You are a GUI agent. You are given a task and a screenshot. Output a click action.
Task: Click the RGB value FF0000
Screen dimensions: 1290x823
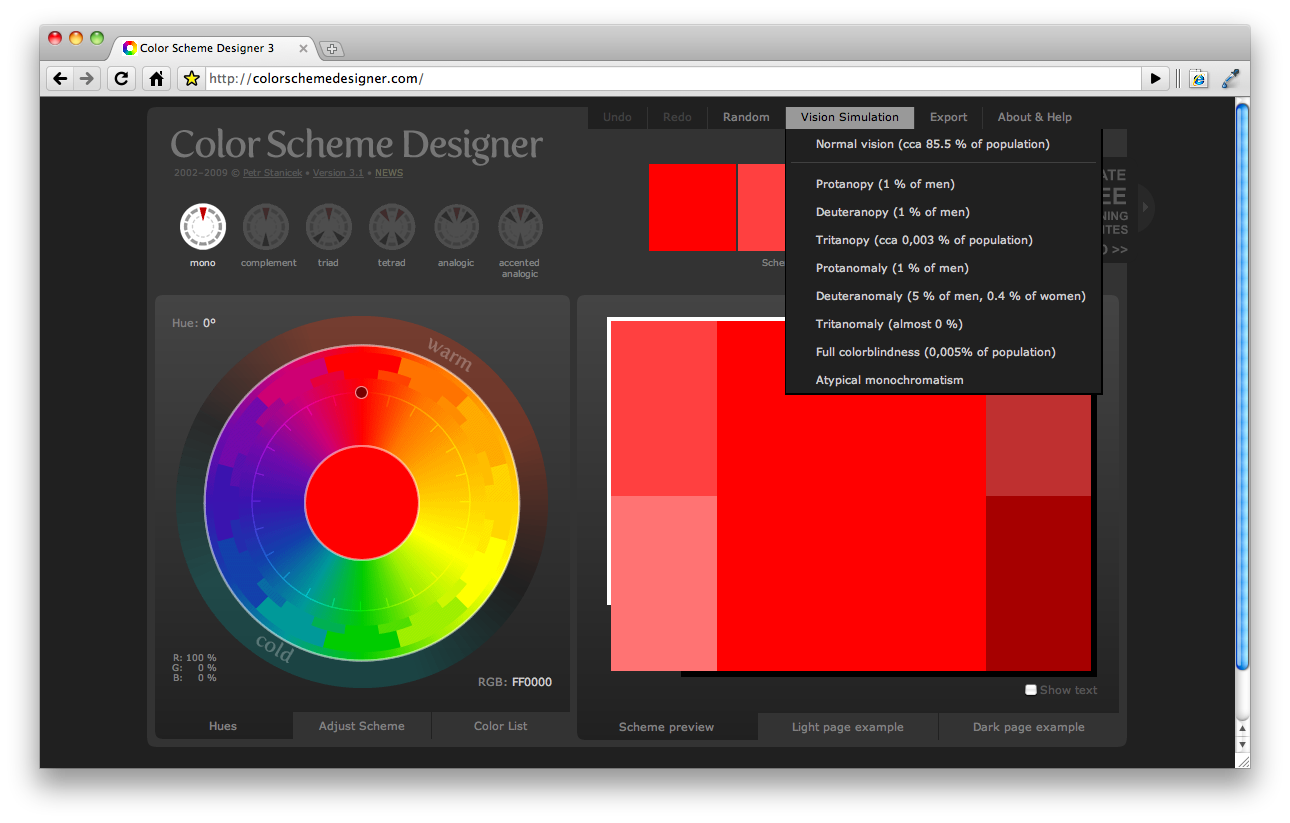(x=532, y=682)
